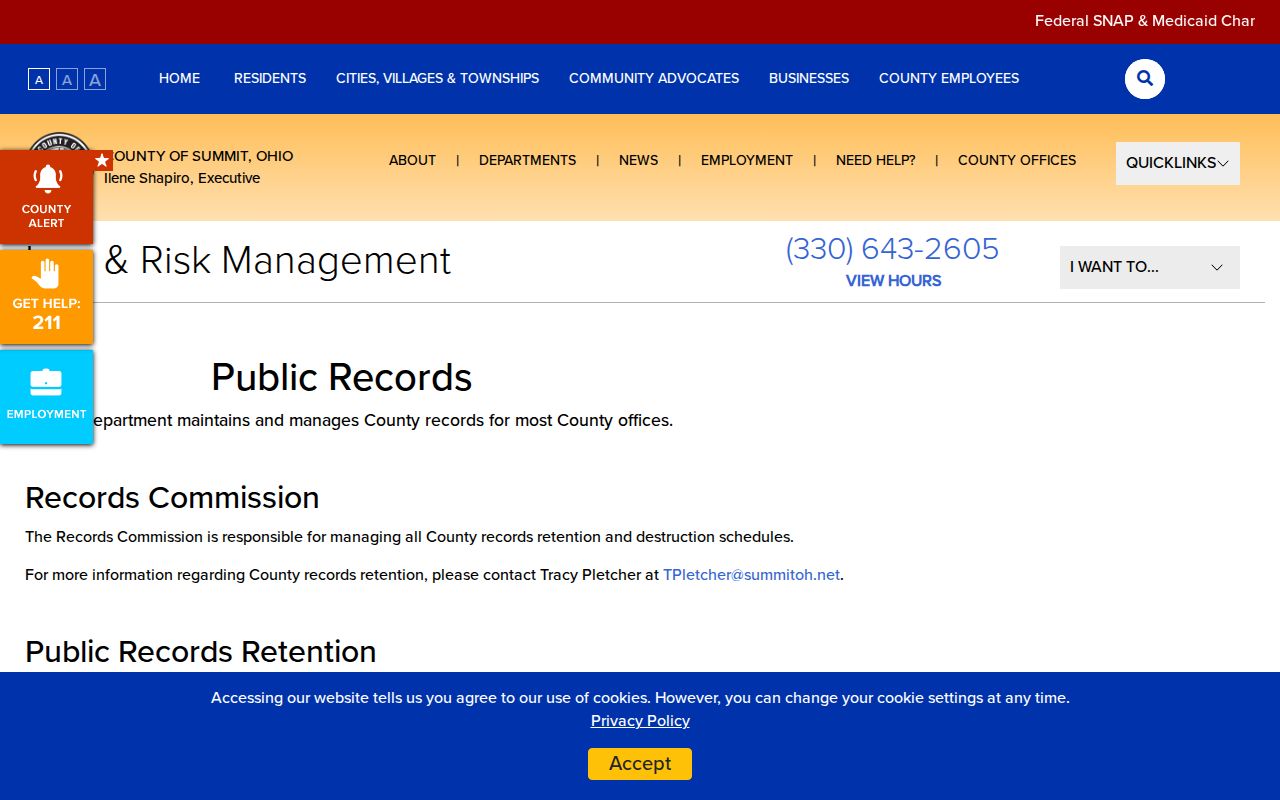
Task: Open the Departments menu
Action: [527, 160]
